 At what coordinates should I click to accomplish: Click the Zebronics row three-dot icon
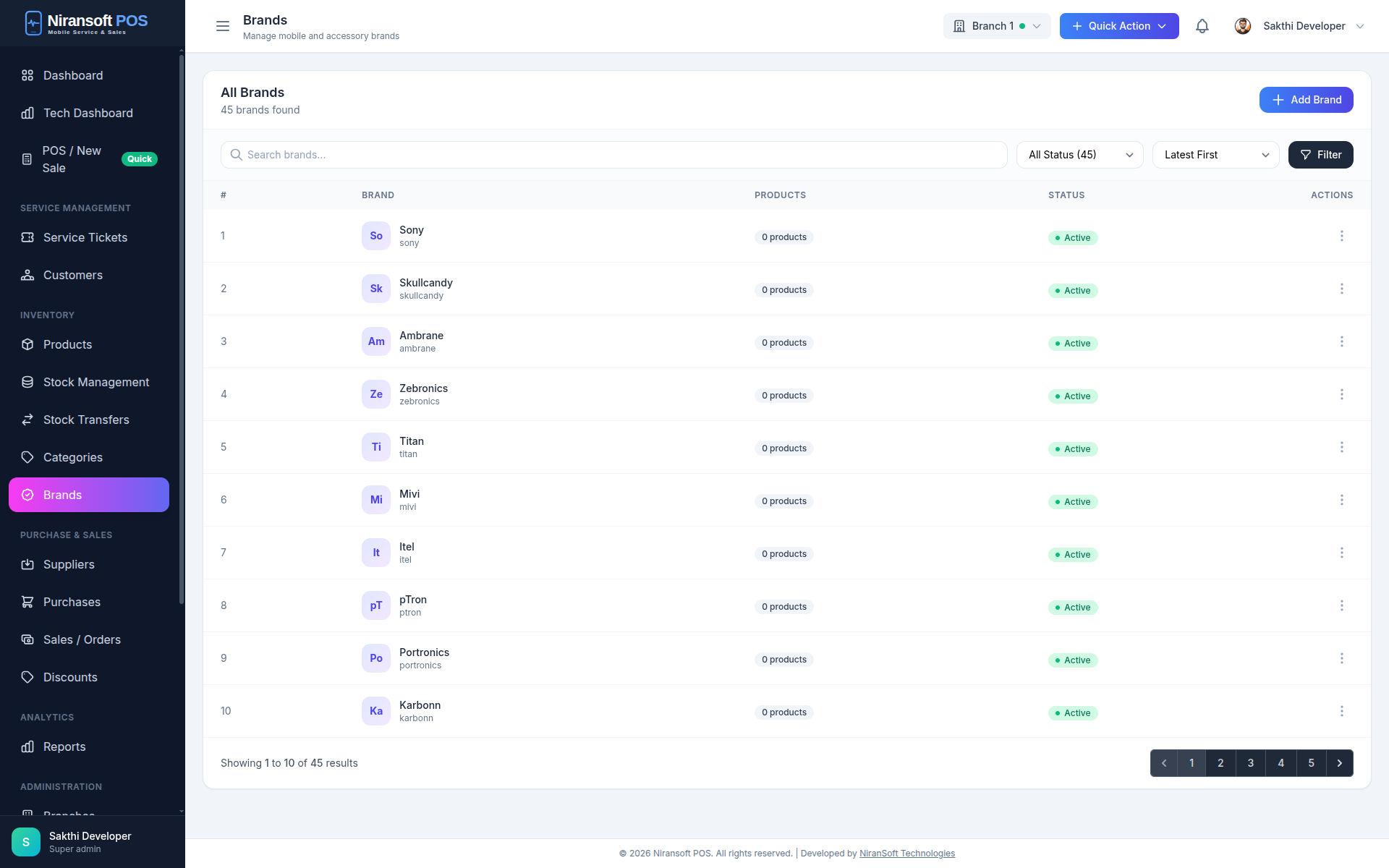point(1341,394)
